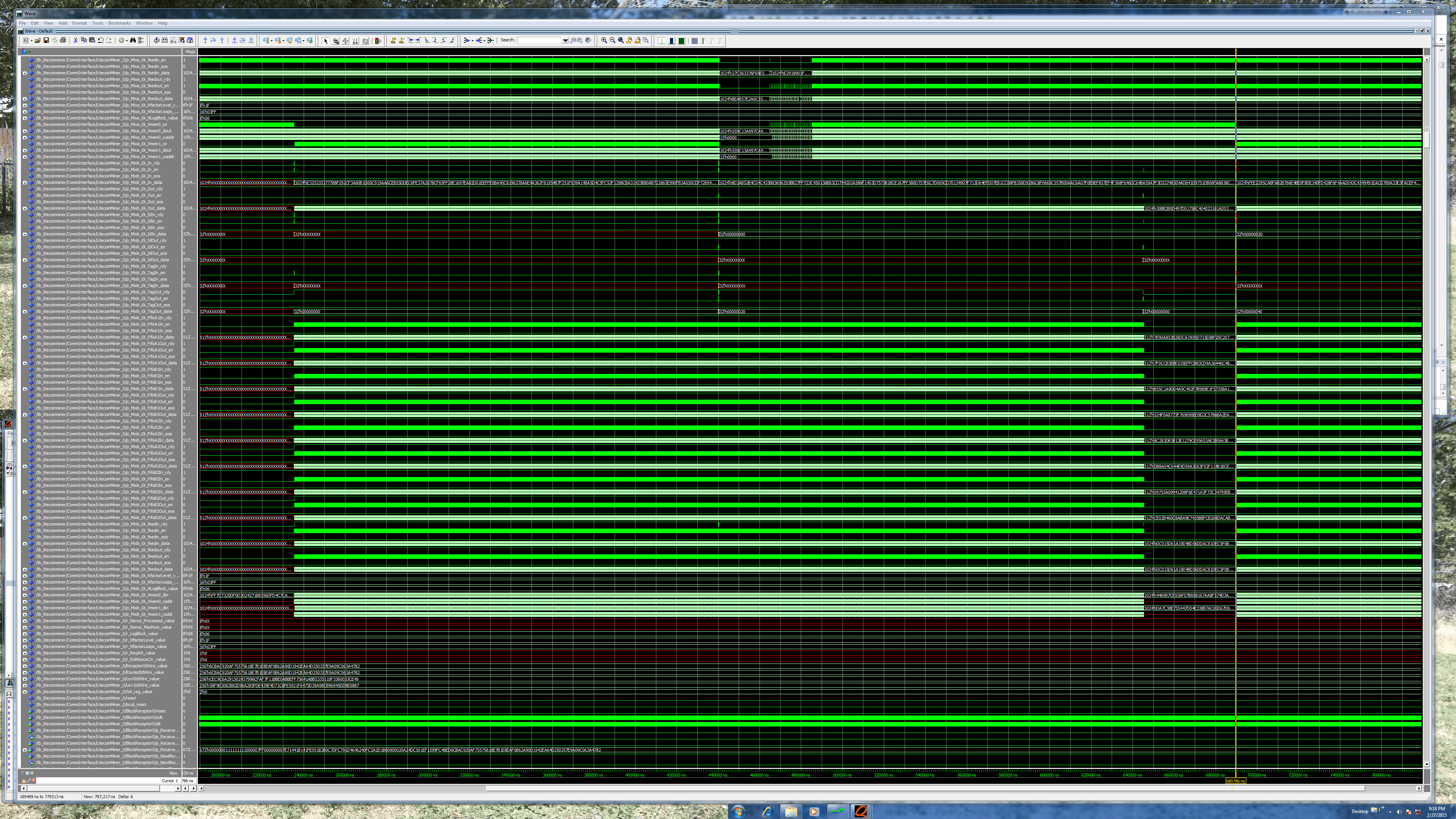This screenshot has width=1456, height=819.
Task: Click the Run simulation icon with red bar
Action: (378, 41)
